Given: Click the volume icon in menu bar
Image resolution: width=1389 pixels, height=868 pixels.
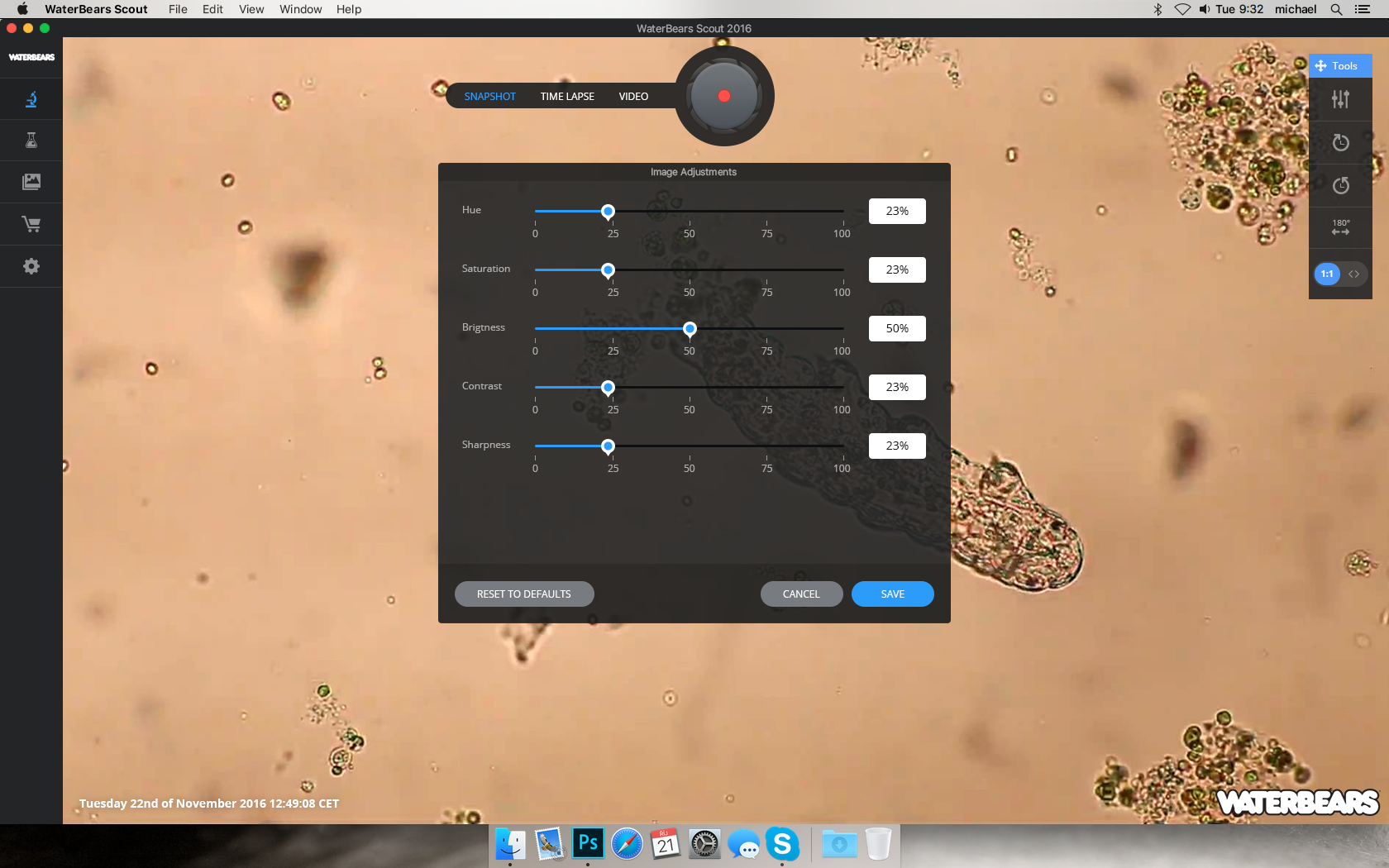Looking at the screenshot, I should pyautogui.click(x=1204, y=9).
